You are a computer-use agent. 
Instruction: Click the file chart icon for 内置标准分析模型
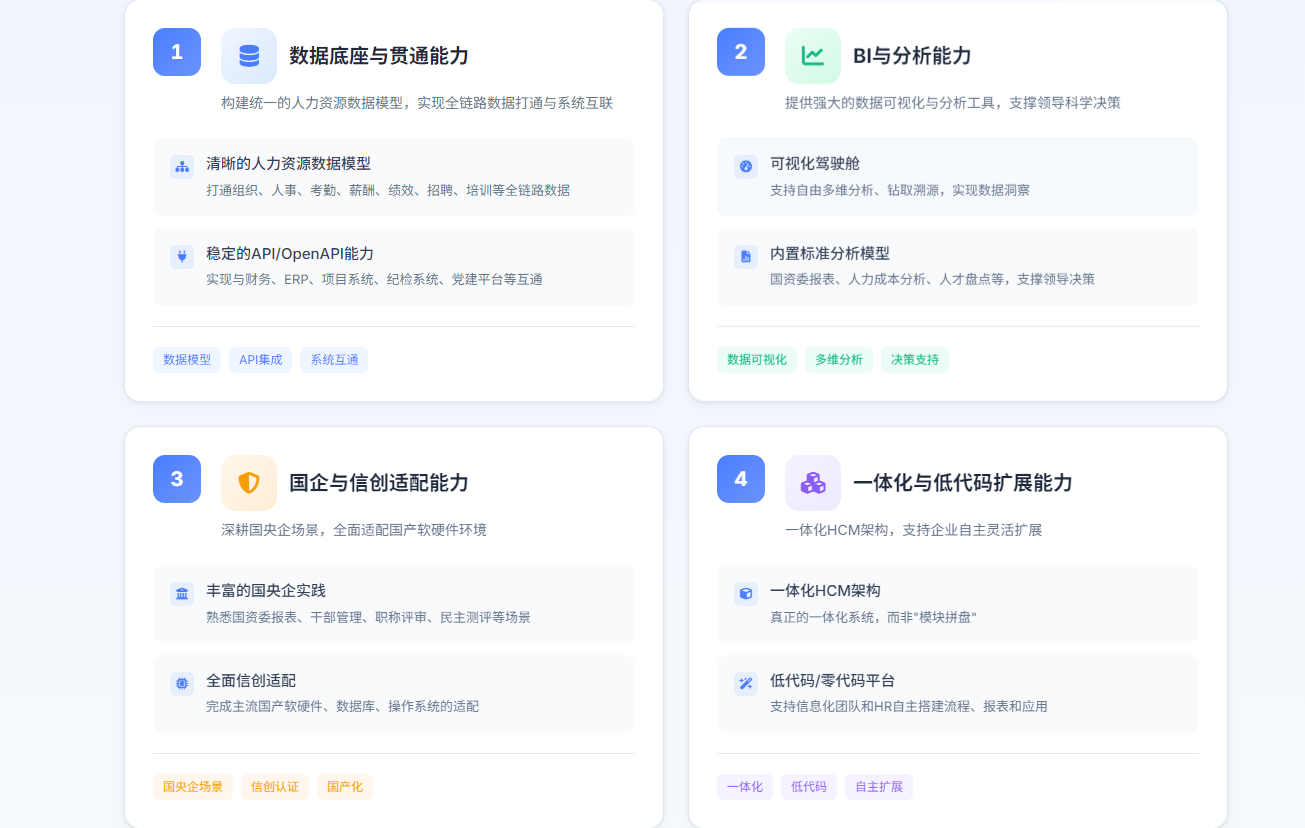pyautogui.click(x=746, y=257)
